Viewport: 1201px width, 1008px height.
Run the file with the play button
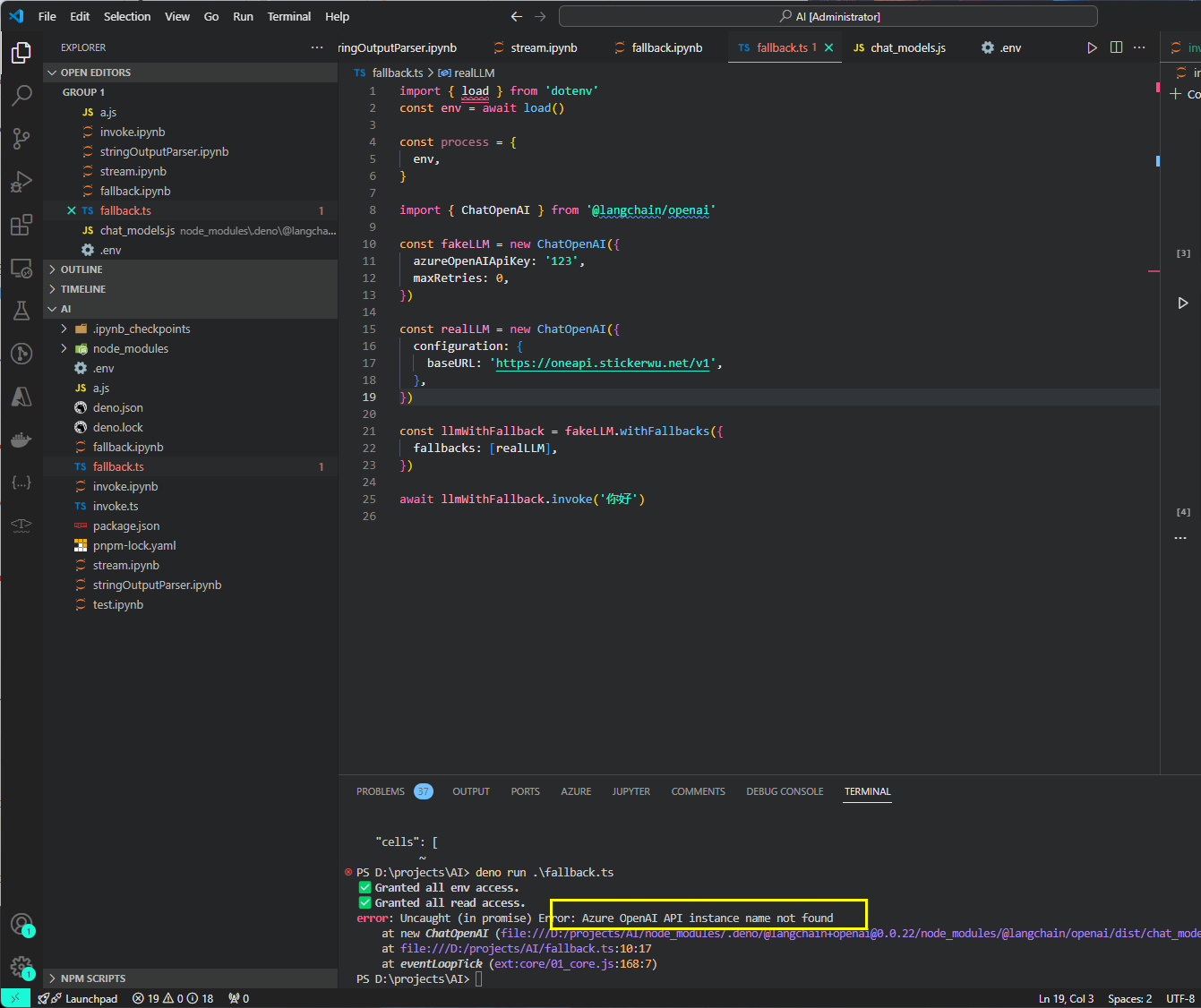click(1092, 47)
